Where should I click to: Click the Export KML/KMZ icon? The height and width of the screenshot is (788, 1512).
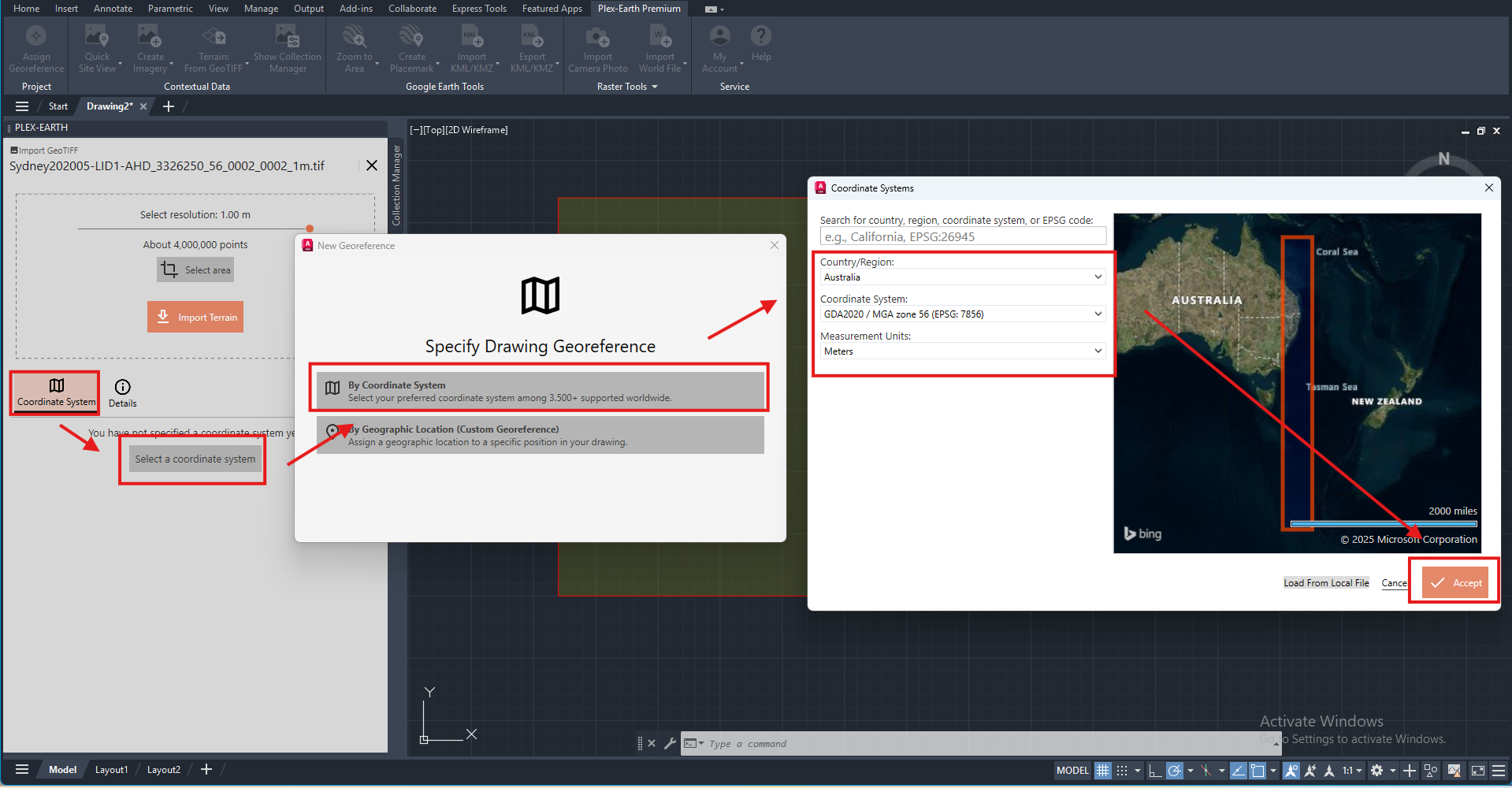point(532,36)
